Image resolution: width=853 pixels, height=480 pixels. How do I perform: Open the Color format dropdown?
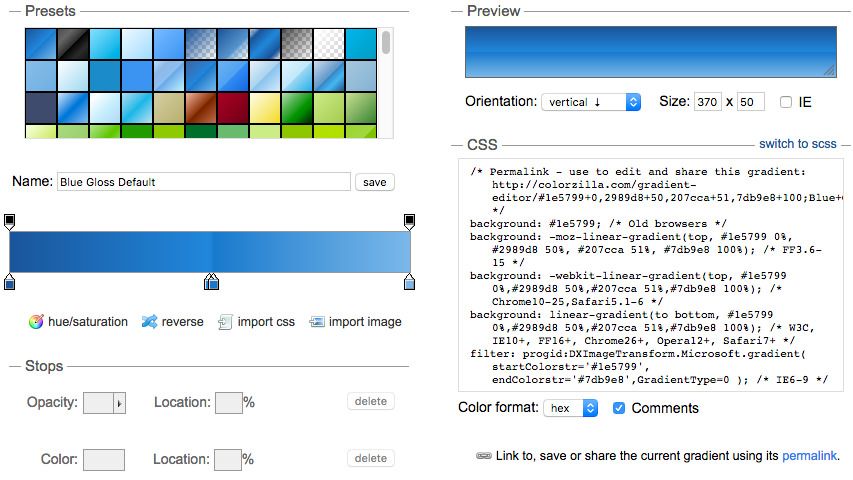[570, 408]
